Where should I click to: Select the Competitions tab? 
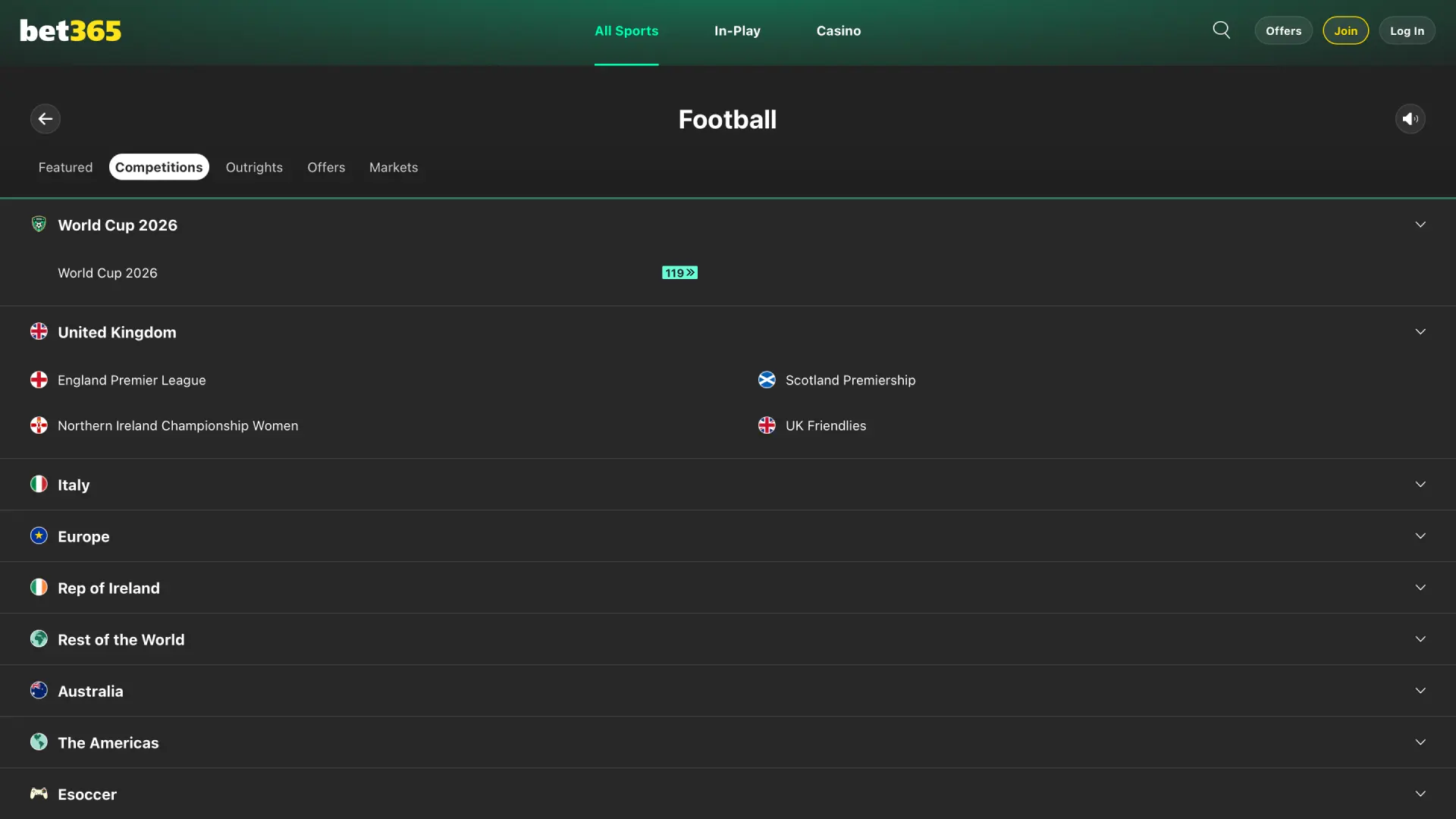(159, 167)
